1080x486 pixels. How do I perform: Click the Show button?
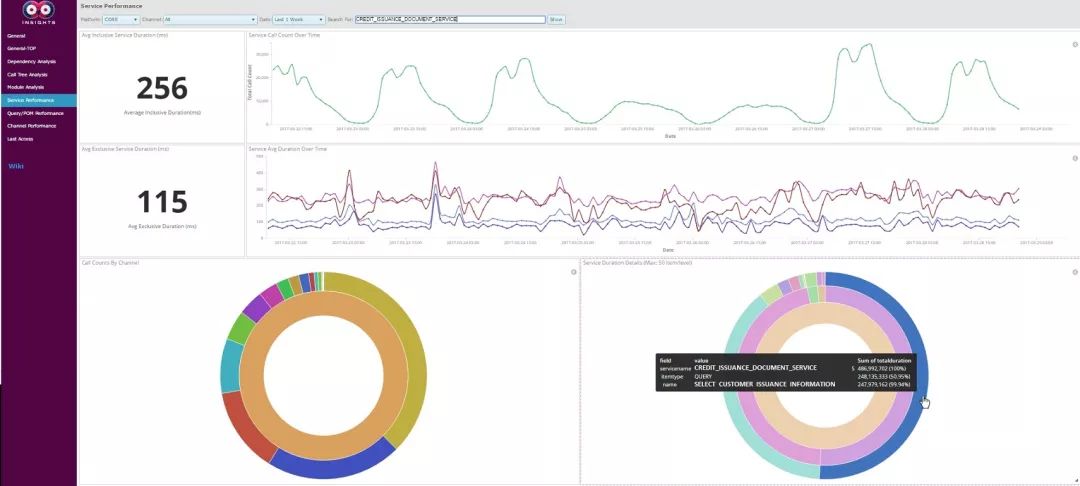click(557, 20)
